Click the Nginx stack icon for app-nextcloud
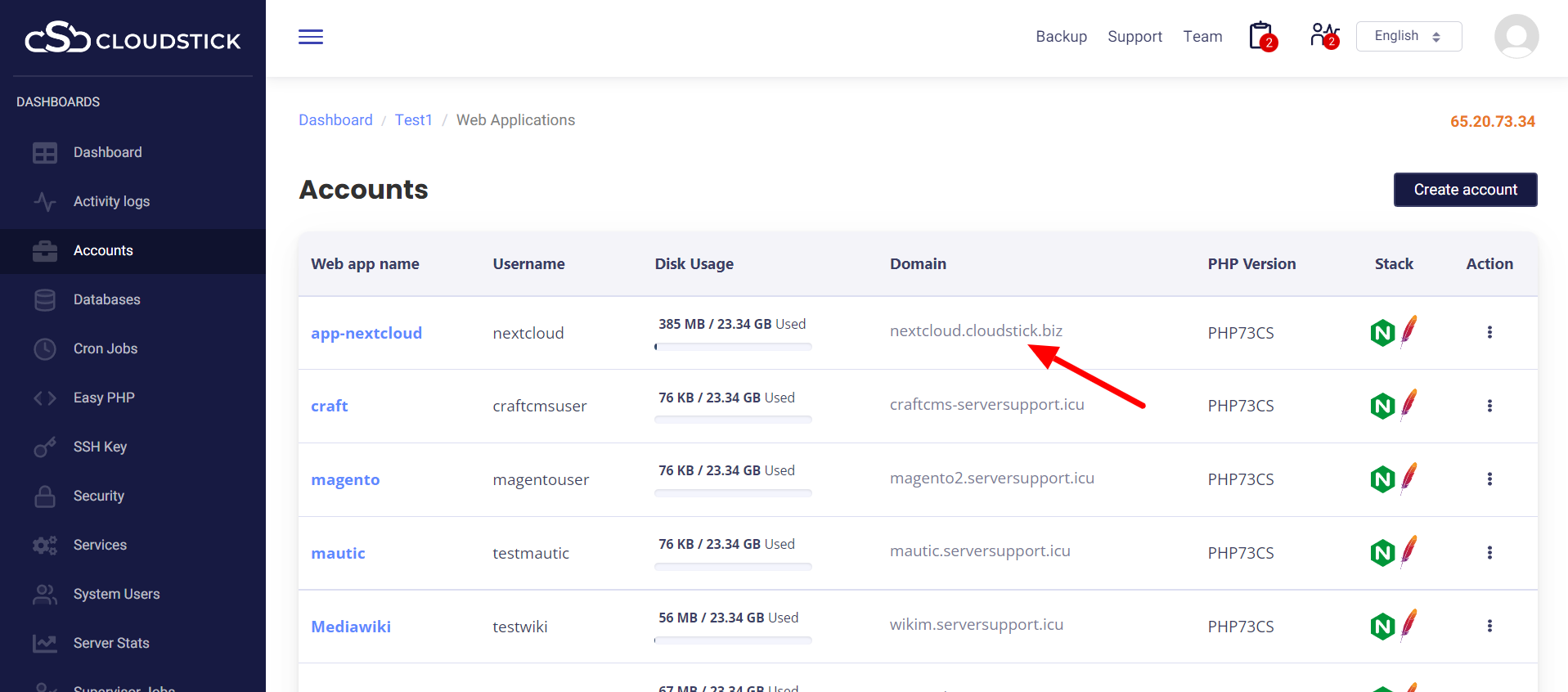The height and width of the screenshot is (692, 1568). click(x=1382, y=333)
